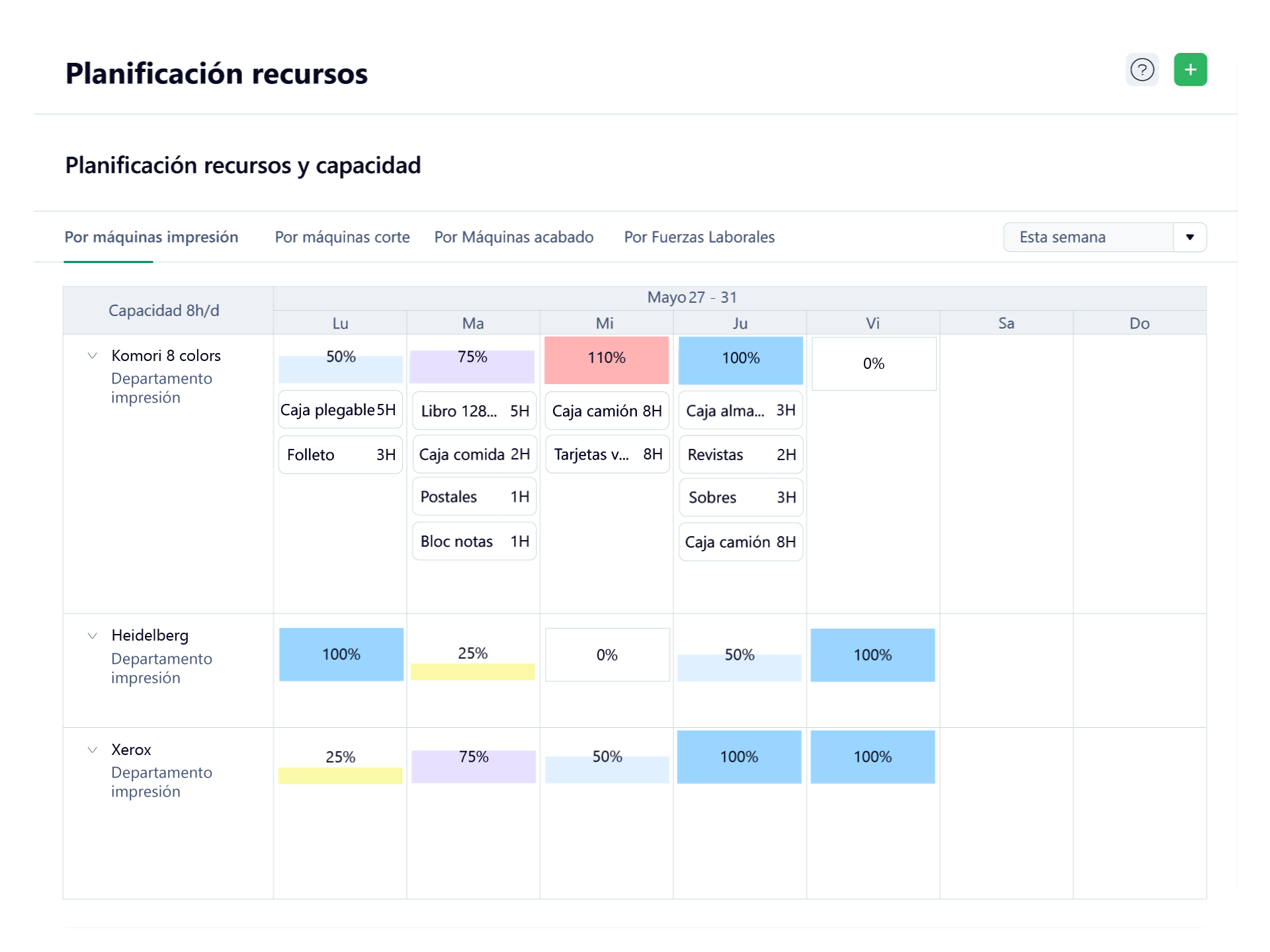This screenshot has width=1270, height=952.
Task: Click Heidelberg Tuesday 25% yellow bar
Action: click(x=472, y=672)
